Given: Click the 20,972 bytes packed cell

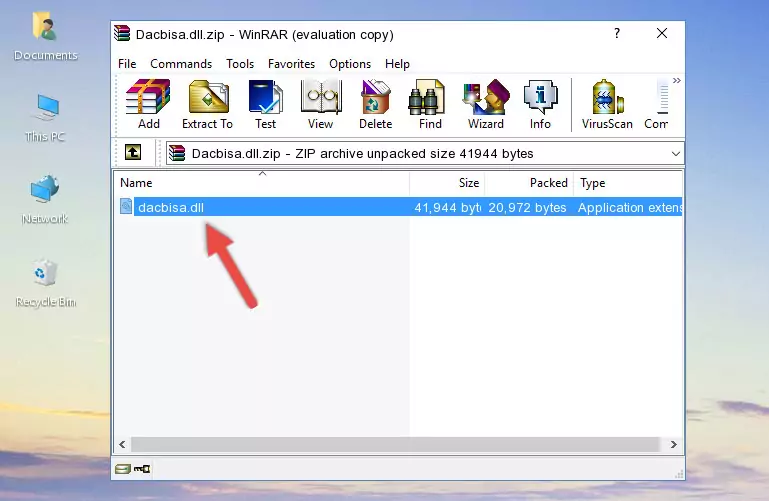Looking at the screenshot, I should click(527, 207).
